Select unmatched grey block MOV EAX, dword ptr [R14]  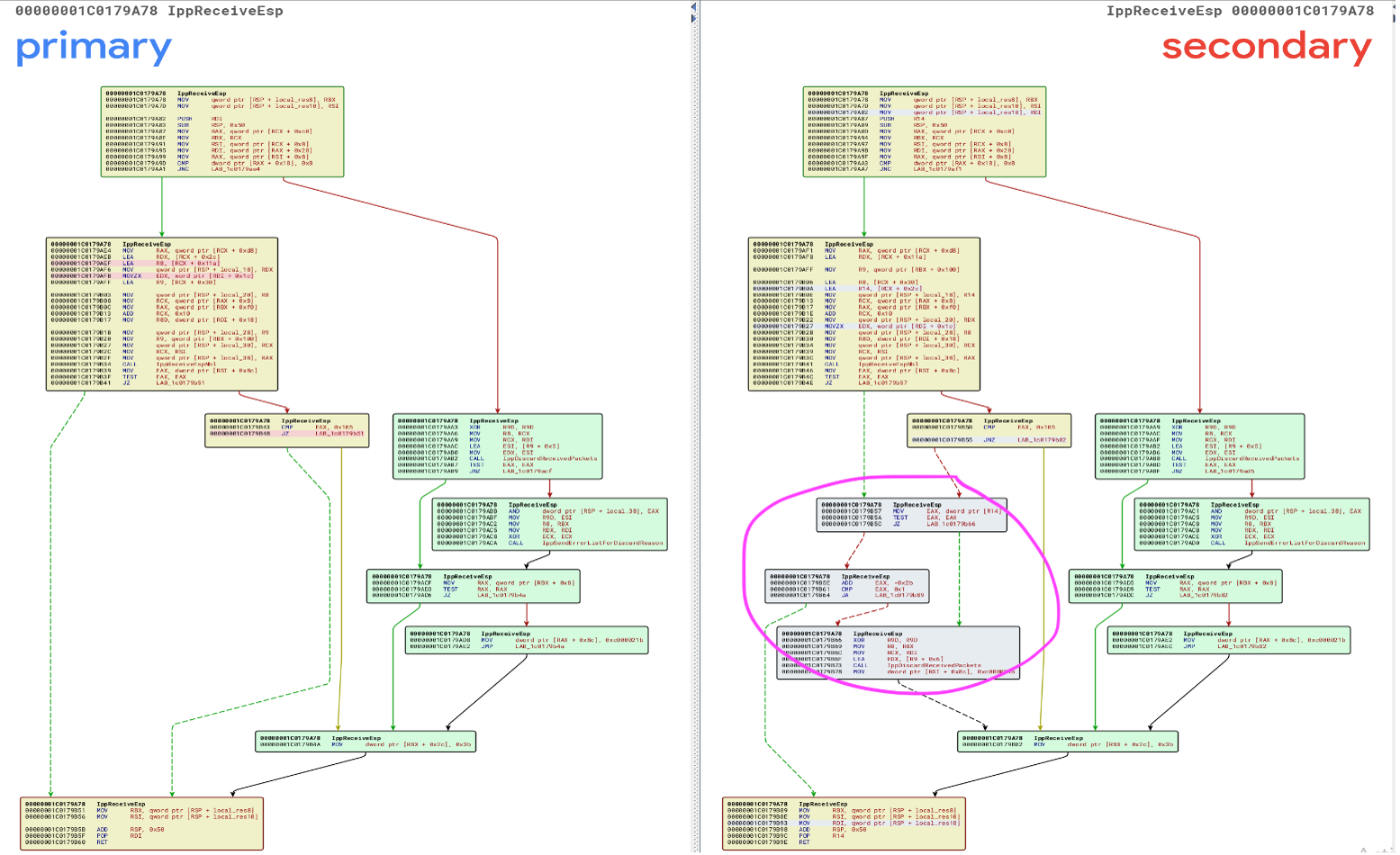point(912,515)
